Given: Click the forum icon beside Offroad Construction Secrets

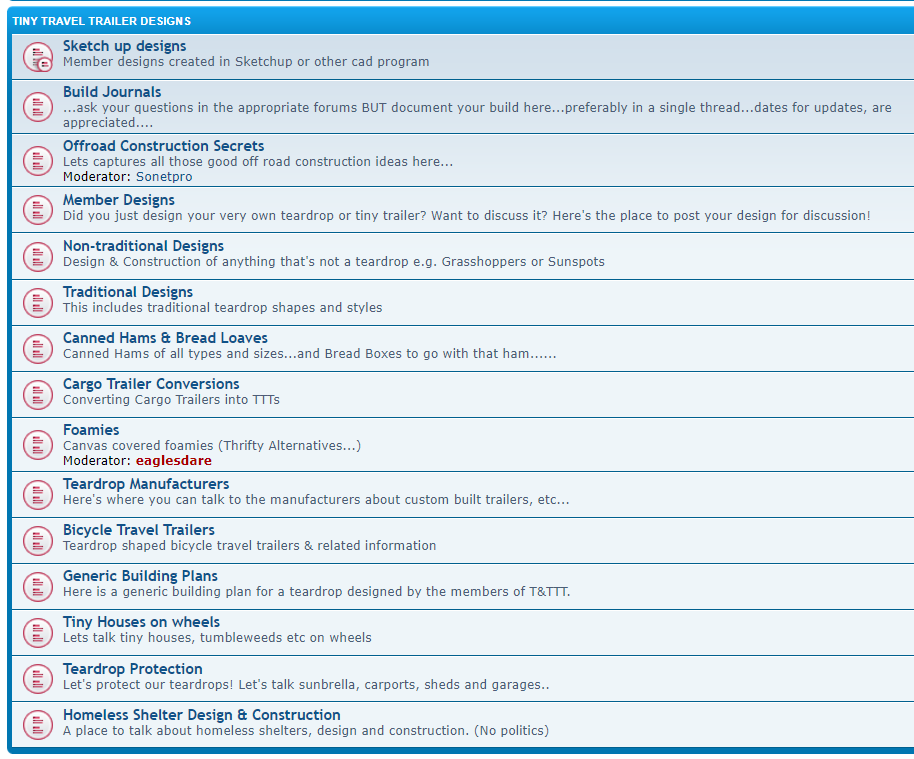Looking at the screenshot, I should (38, 160).
